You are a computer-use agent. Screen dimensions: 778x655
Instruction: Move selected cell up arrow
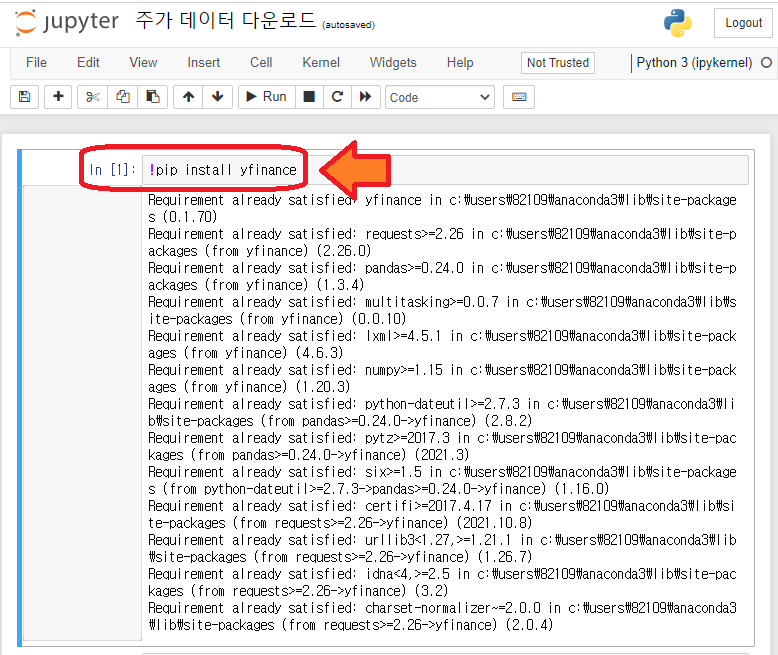(188, 97)
